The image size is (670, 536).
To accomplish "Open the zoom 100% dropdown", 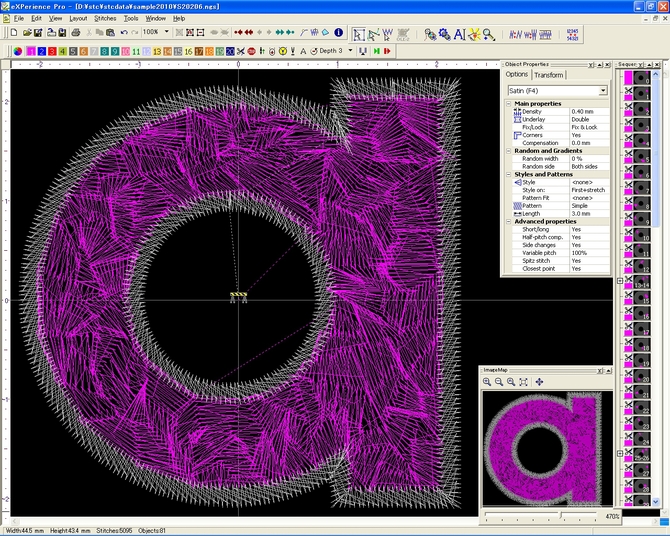I will pyautogui.click(x=167, y=32).
